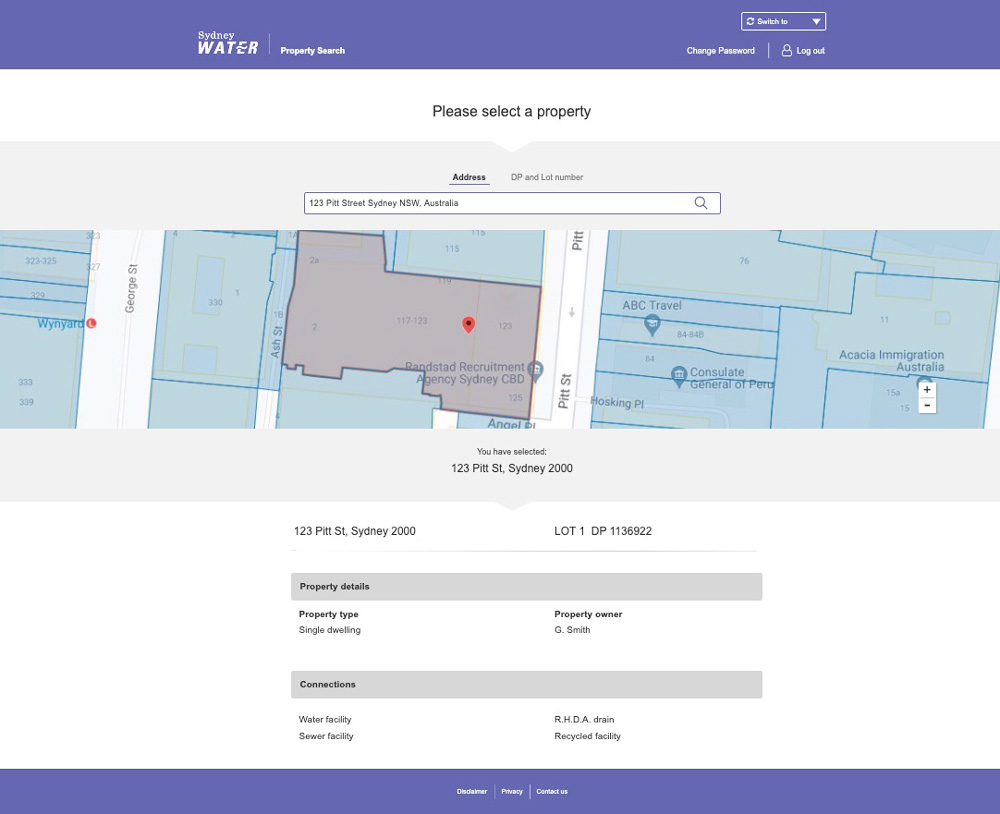This screenshot has height=814, width=1000.
Task: Click the Property Search header link
Action: (312, 51)
